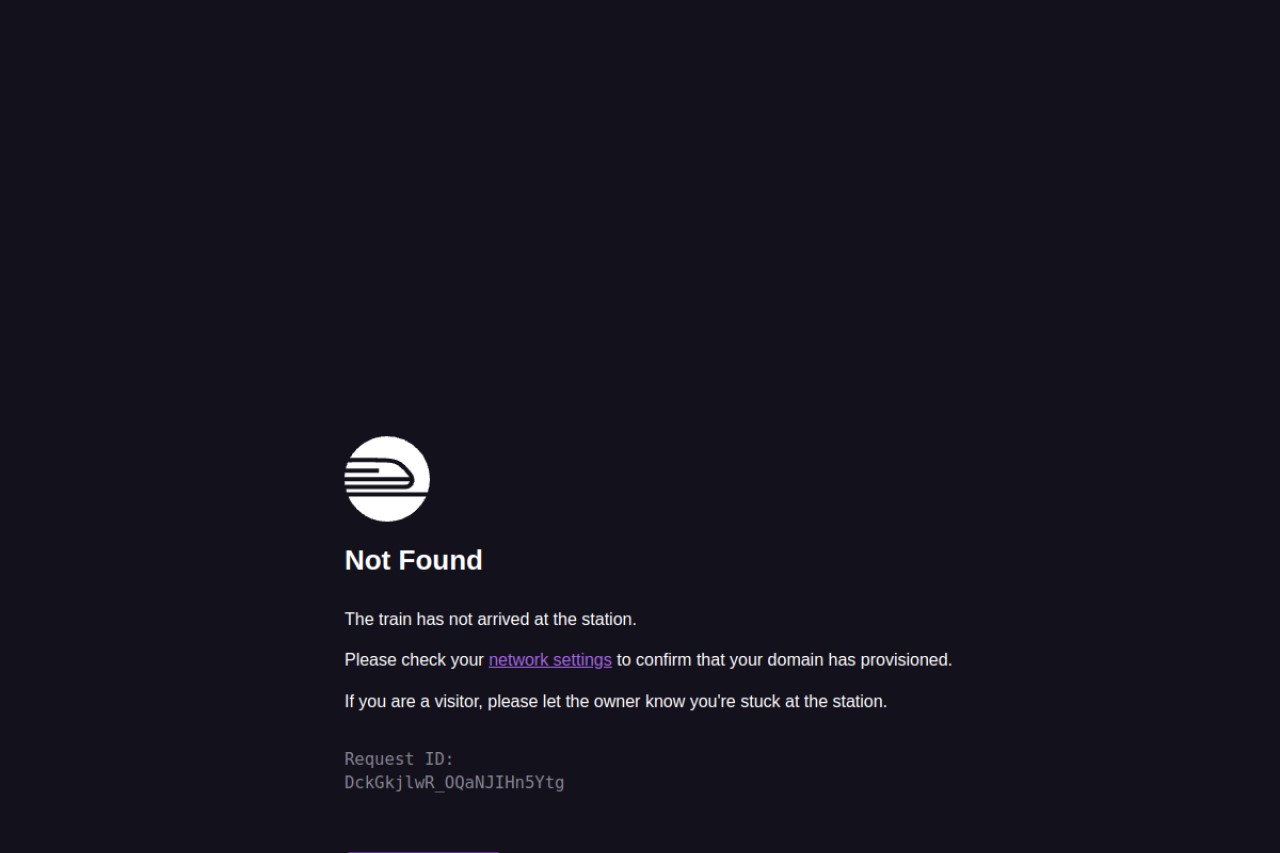
Task: Click the word 'train' in first sentence
Action: pos(395,619)
